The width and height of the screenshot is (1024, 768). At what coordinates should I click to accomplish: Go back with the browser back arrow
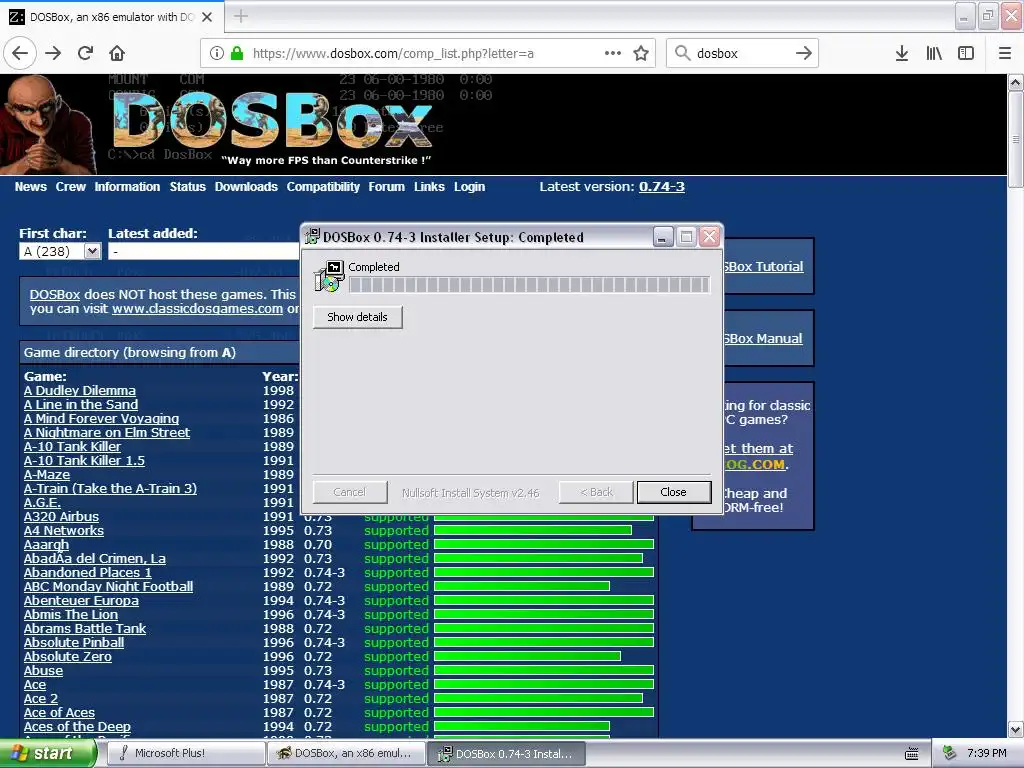coord(20,53)
